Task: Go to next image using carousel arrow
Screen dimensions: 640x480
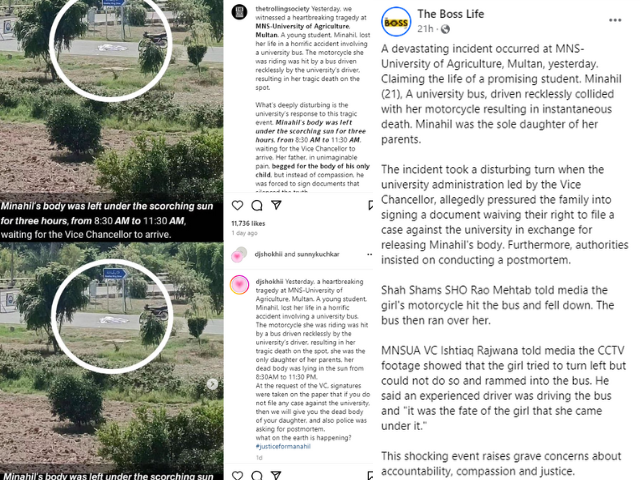Action: (x=212, y=384)
